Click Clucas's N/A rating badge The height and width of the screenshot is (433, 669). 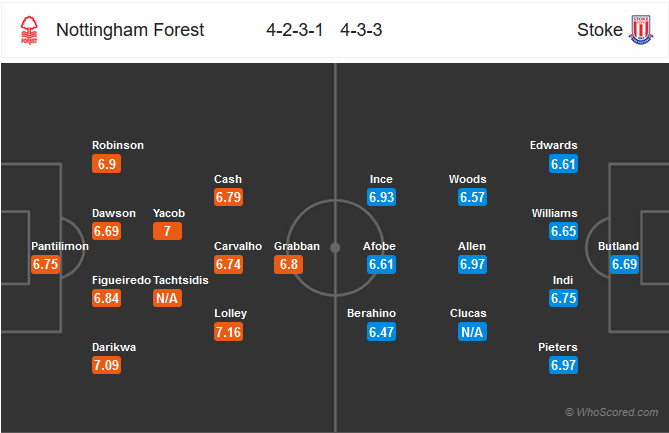472,331
